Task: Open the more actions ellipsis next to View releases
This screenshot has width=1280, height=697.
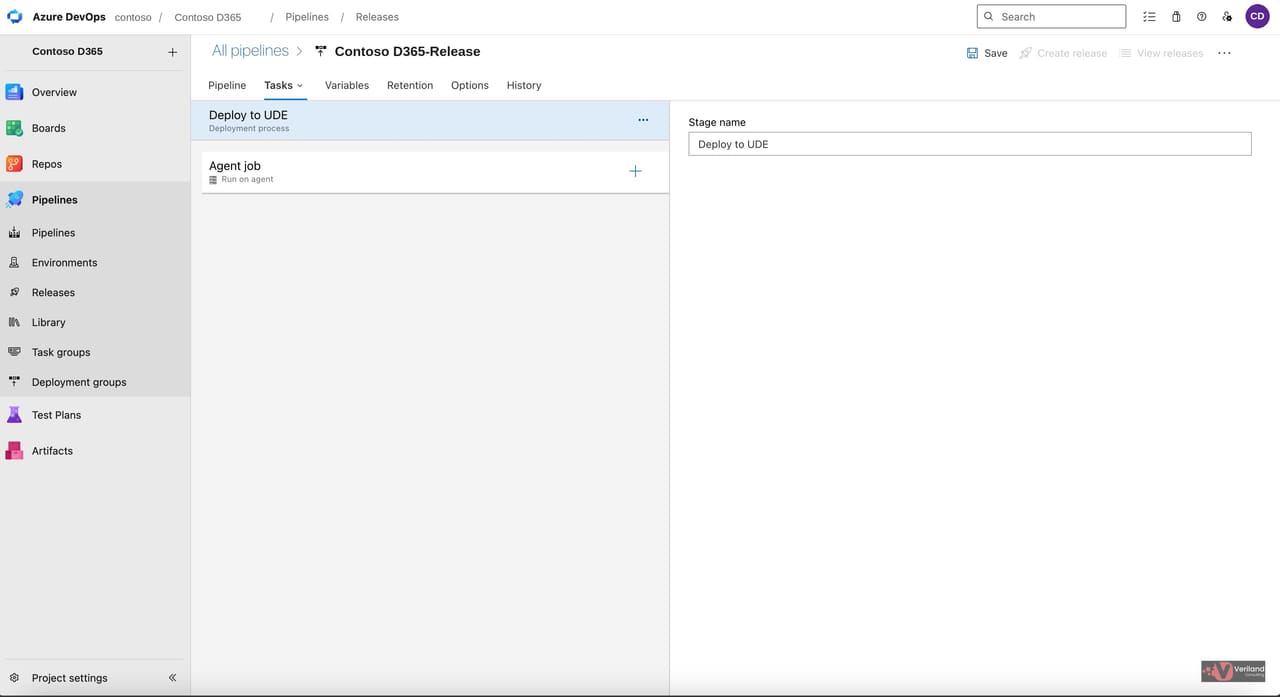Action: (1224, 53)
